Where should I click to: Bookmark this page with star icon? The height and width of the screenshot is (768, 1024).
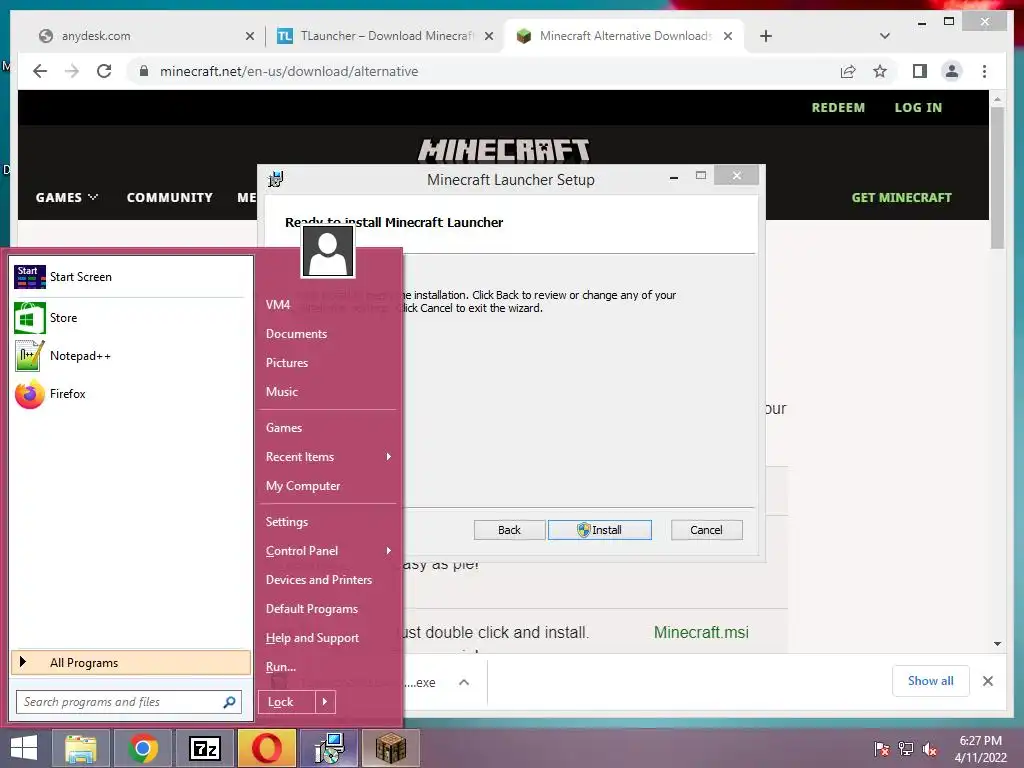tap(880, 71)
